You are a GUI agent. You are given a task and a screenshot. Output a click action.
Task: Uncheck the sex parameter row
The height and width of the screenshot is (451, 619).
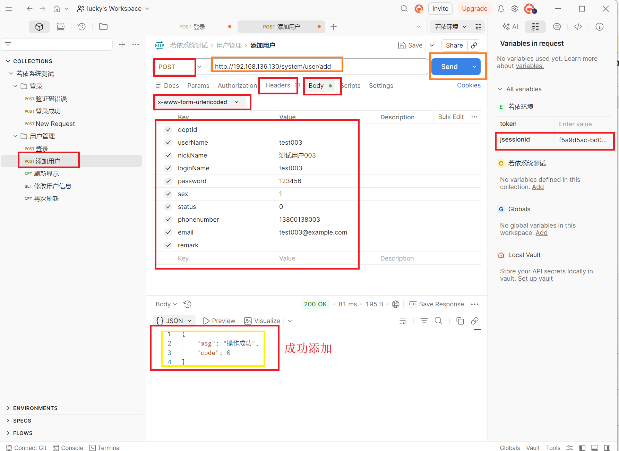coord(168,194)
